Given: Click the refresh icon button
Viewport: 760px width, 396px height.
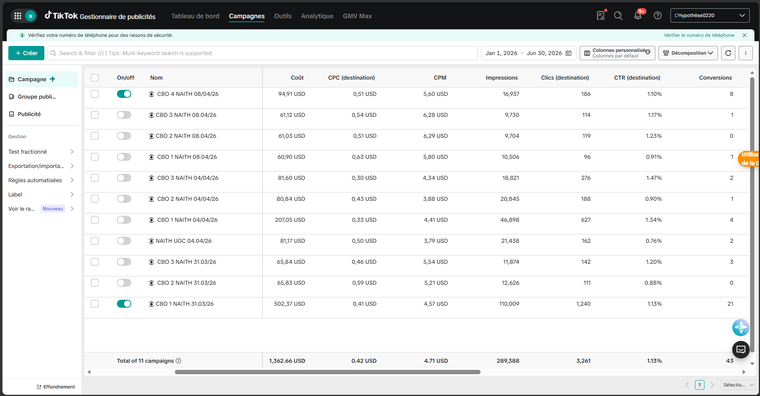Looking at the screenshot, I should [728, 53].
